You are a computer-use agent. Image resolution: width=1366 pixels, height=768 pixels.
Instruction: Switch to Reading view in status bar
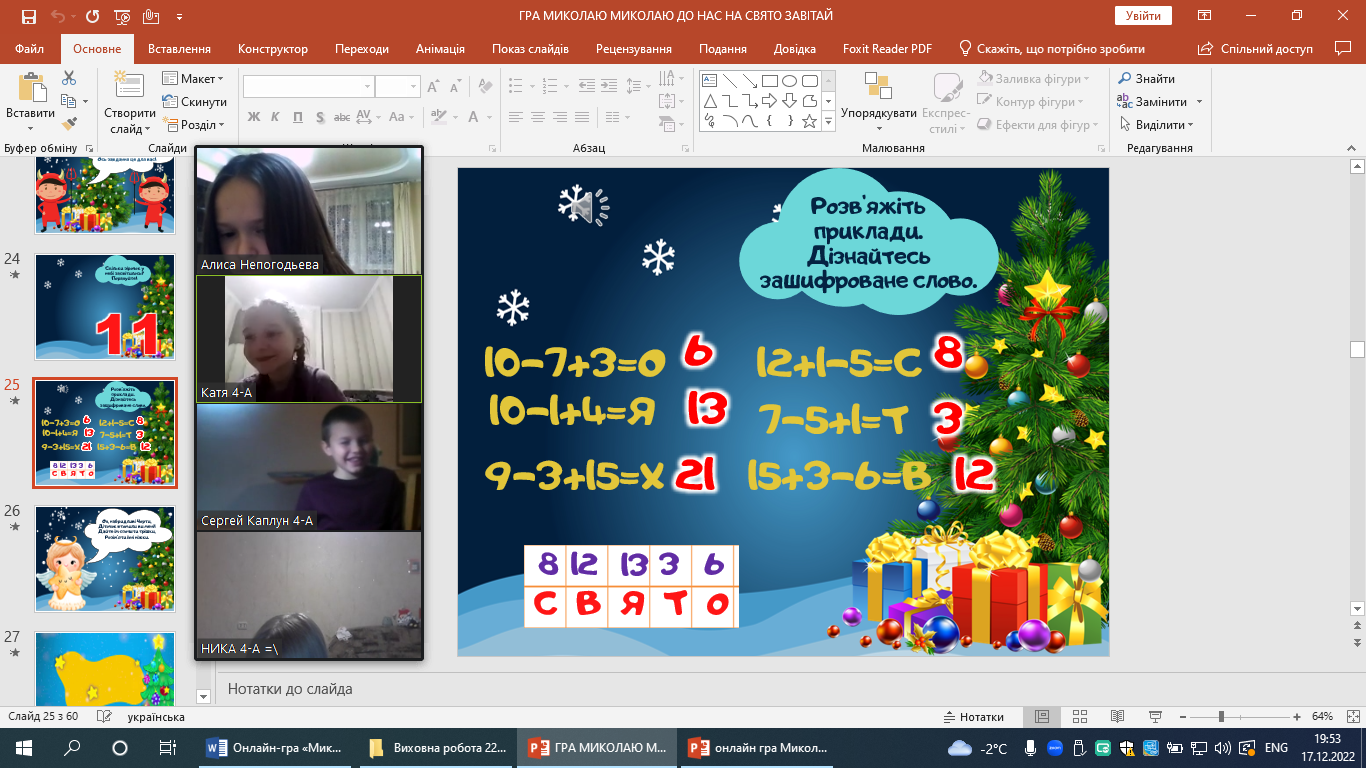point(1117,717)
